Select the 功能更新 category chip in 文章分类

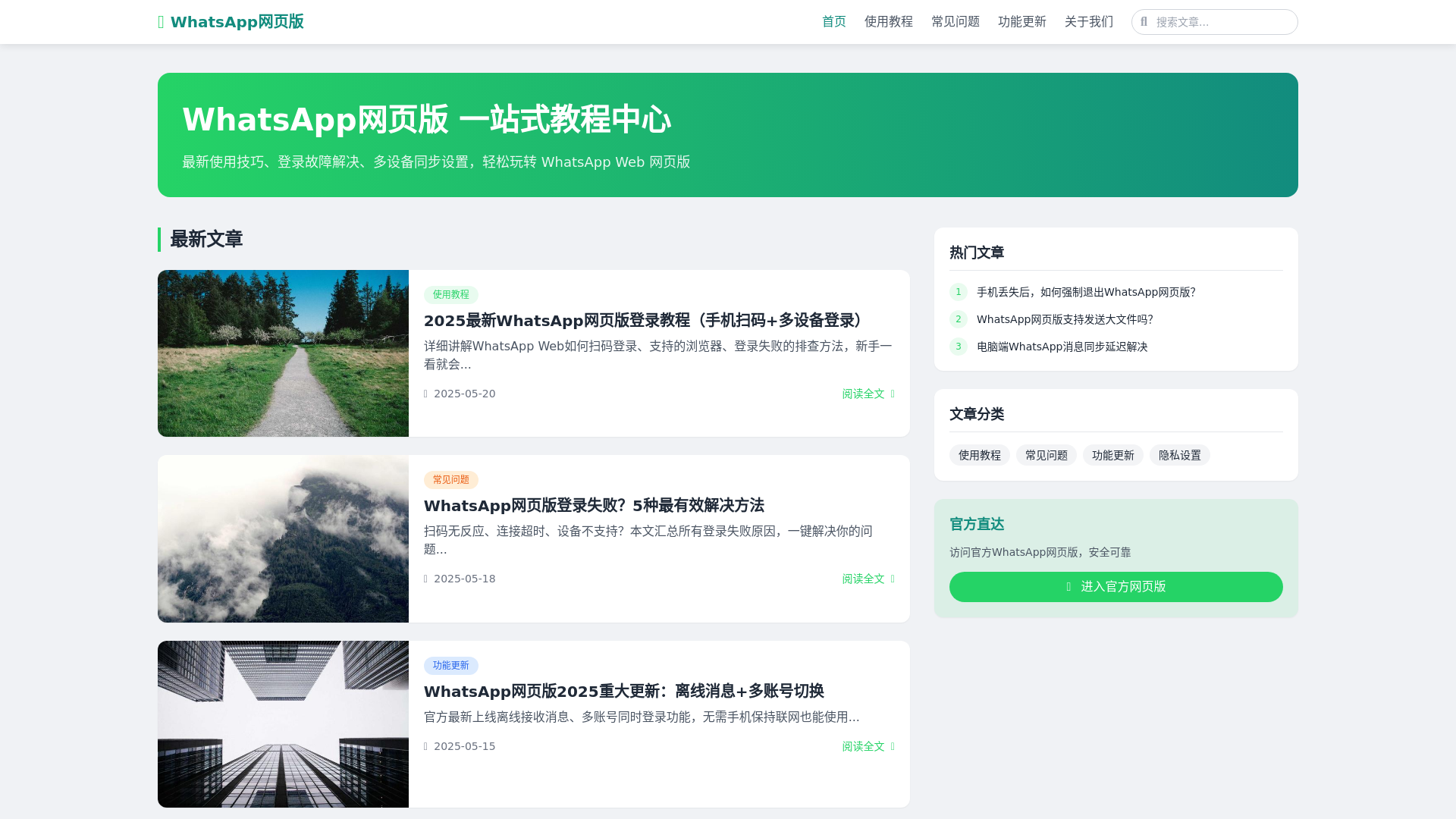1112,455
